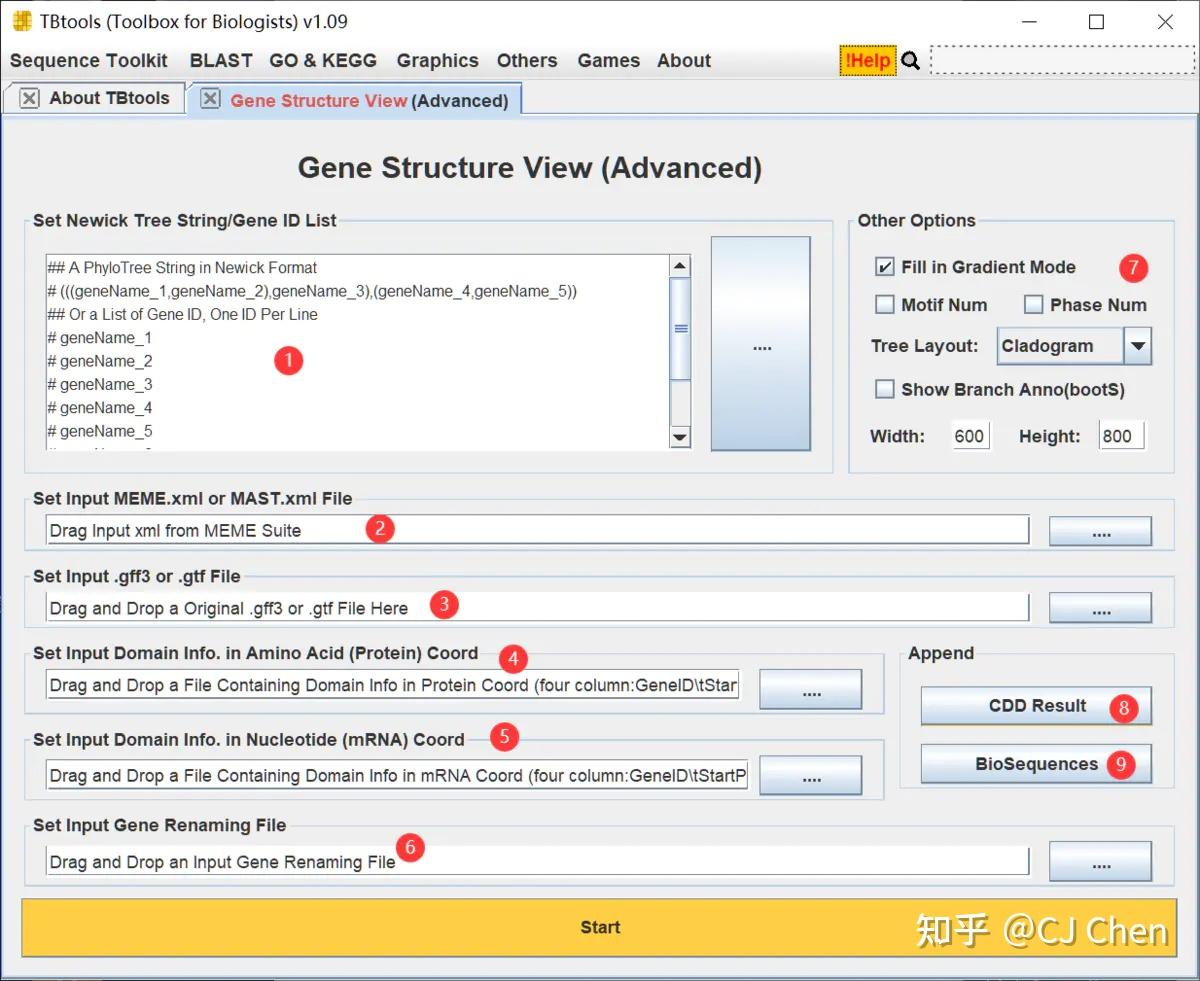This screenshot has height=981, width=1200.
Task: Append a CDD Result
Action: tap(1036, 706)
